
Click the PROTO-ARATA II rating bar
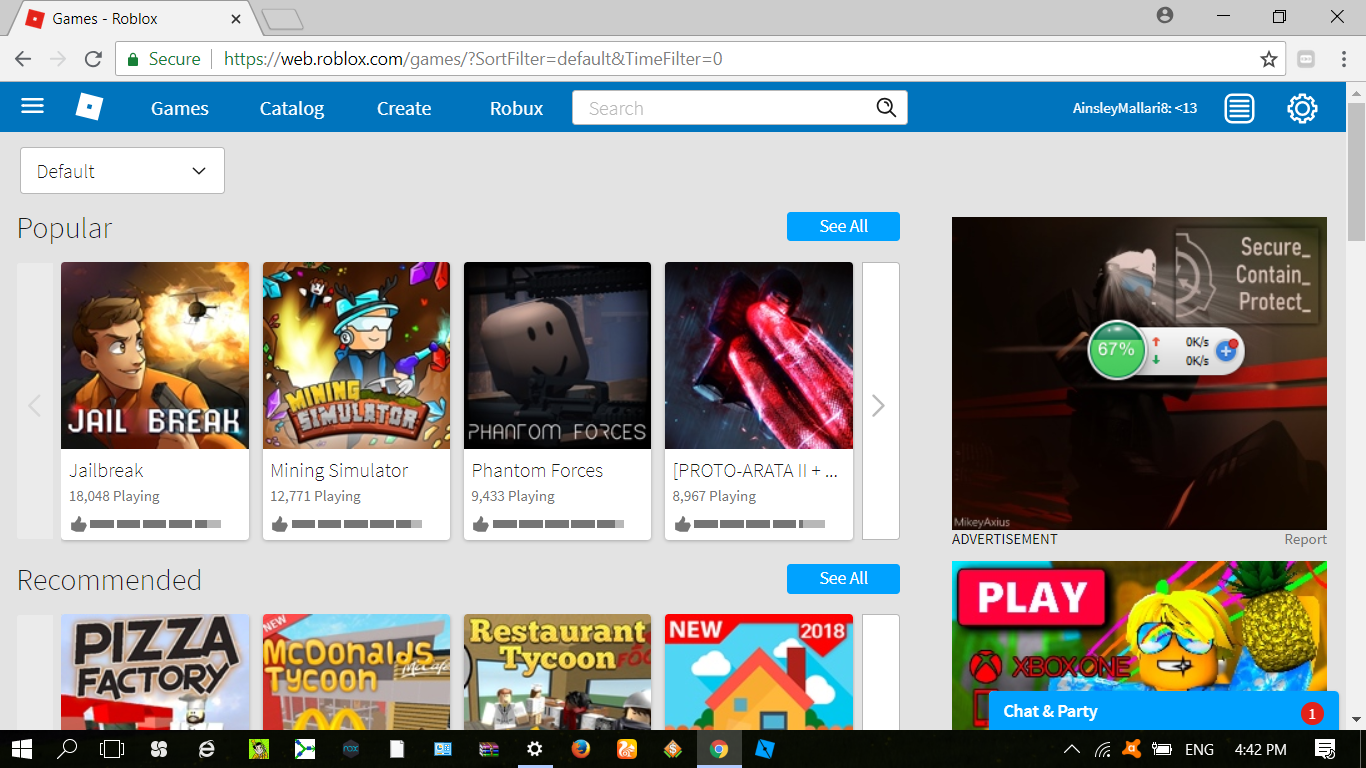coord(759,524)
